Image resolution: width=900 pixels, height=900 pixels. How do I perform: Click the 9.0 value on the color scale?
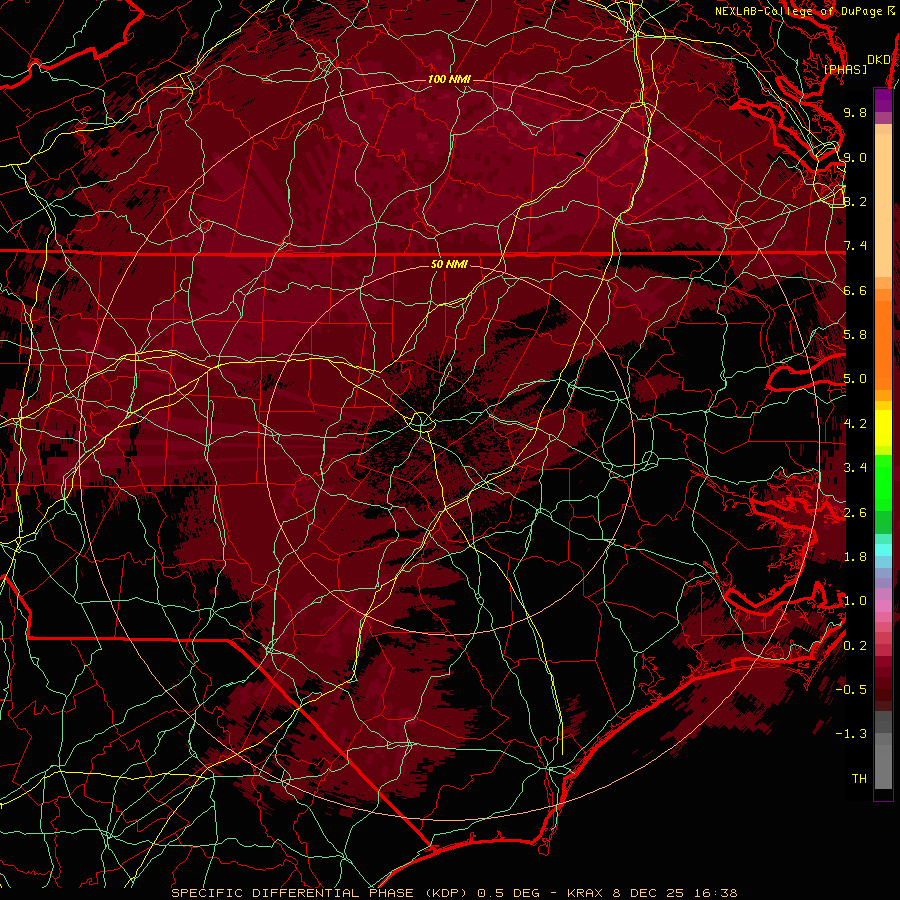click(x=855, y=157)
